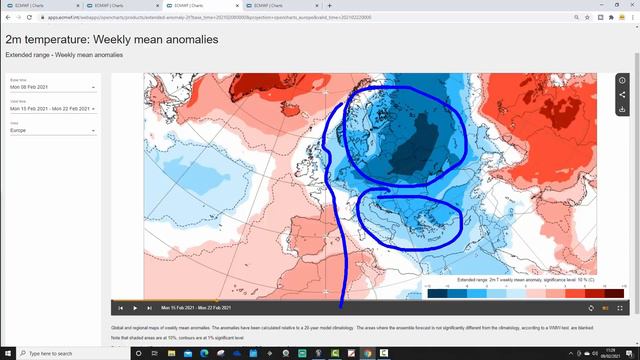Viewport: 640px width, 360px height.
Task: Click the animation progress slider
Action: 370,300
